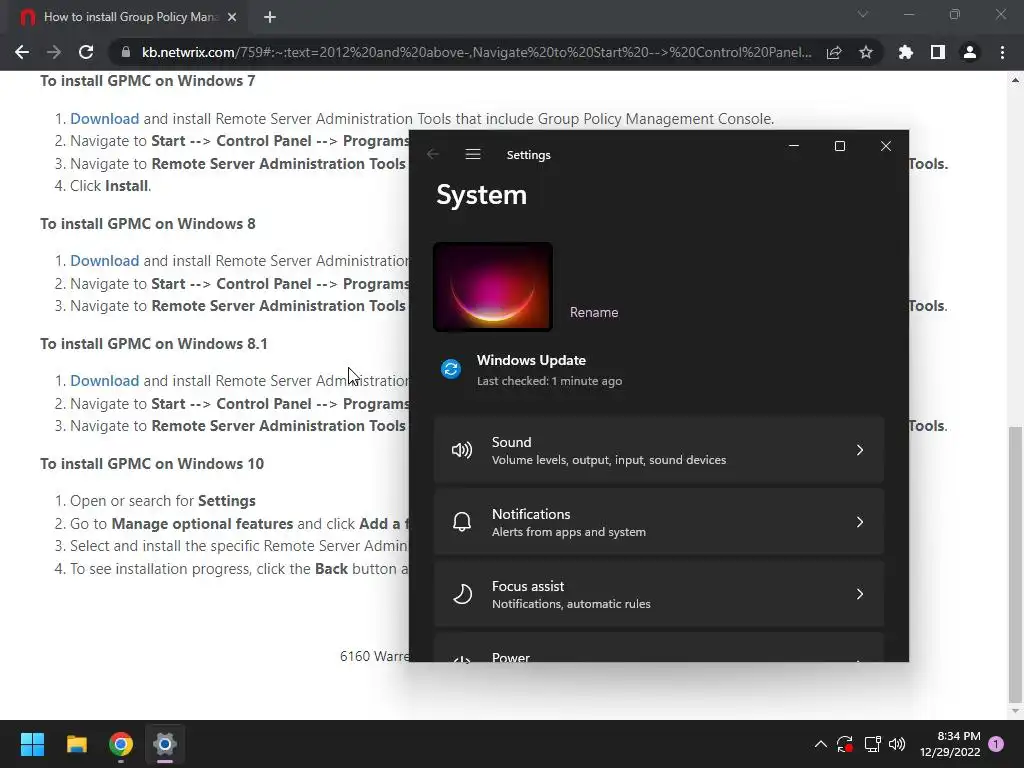
Task: Open File Explorer from the taskbar
Action: (76, 744)
